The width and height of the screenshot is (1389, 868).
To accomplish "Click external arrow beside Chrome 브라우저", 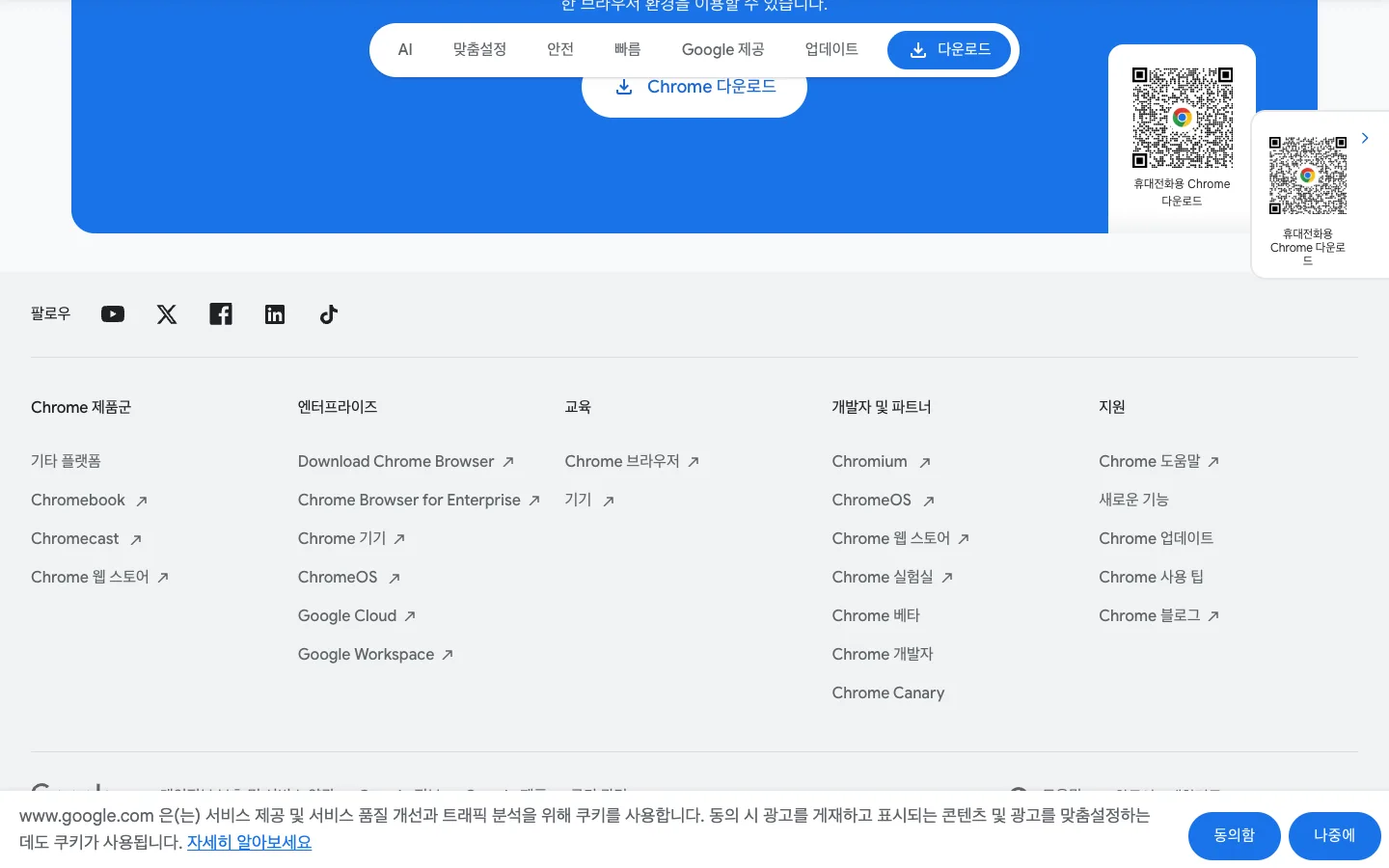I will click(694, 462).
